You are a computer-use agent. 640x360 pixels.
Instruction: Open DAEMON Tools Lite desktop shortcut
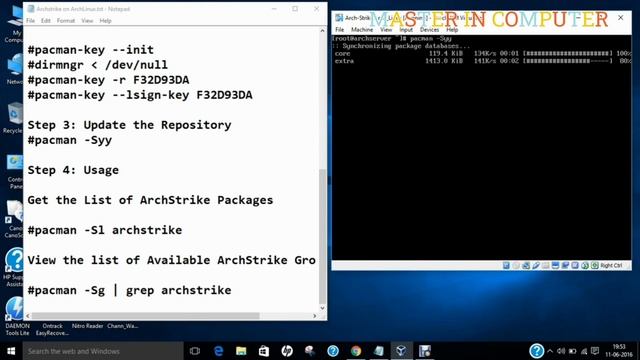[x=16, y=317]
